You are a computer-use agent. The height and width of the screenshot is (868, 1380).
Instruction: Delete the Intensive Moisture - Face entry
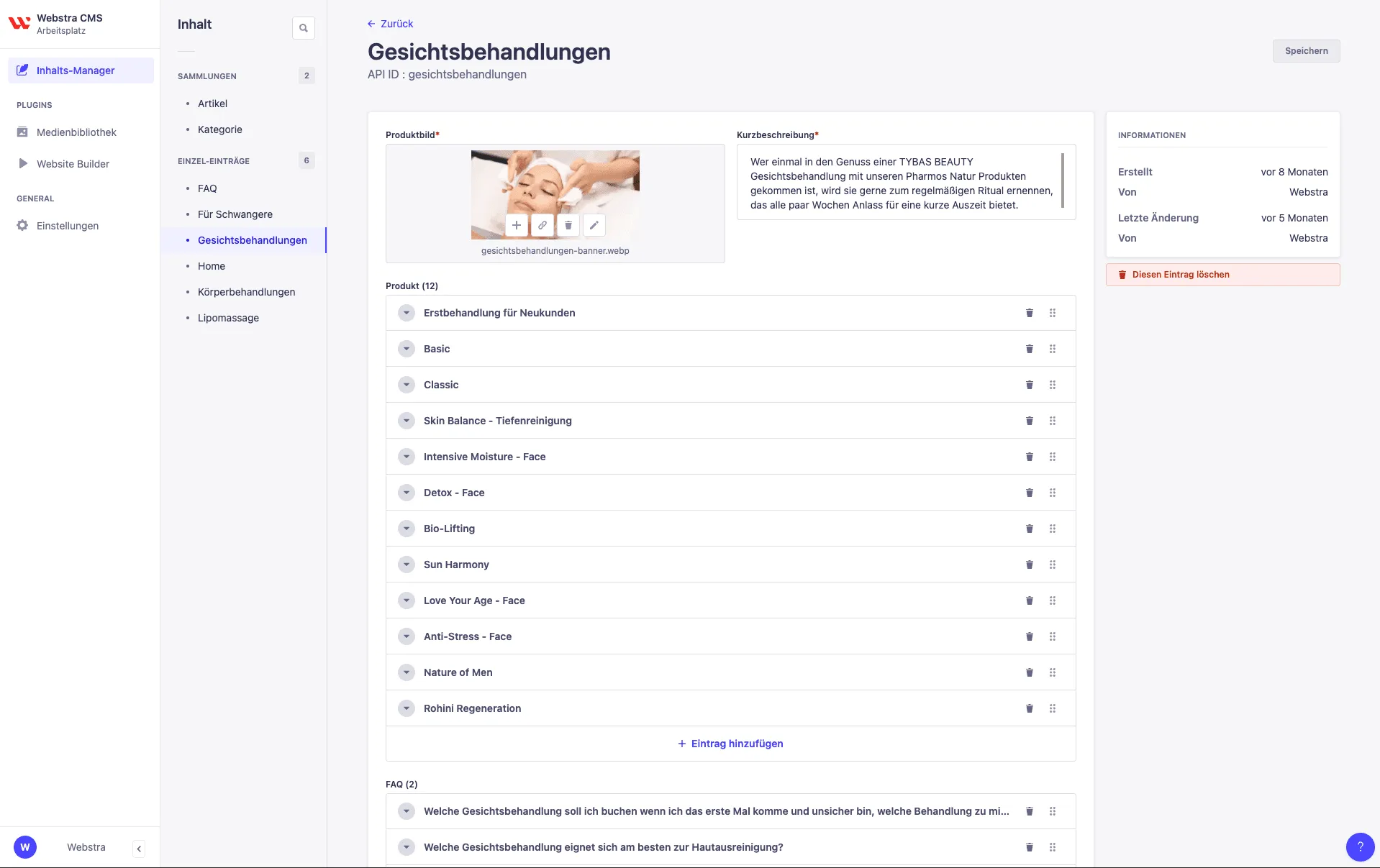pos(1030,457)
